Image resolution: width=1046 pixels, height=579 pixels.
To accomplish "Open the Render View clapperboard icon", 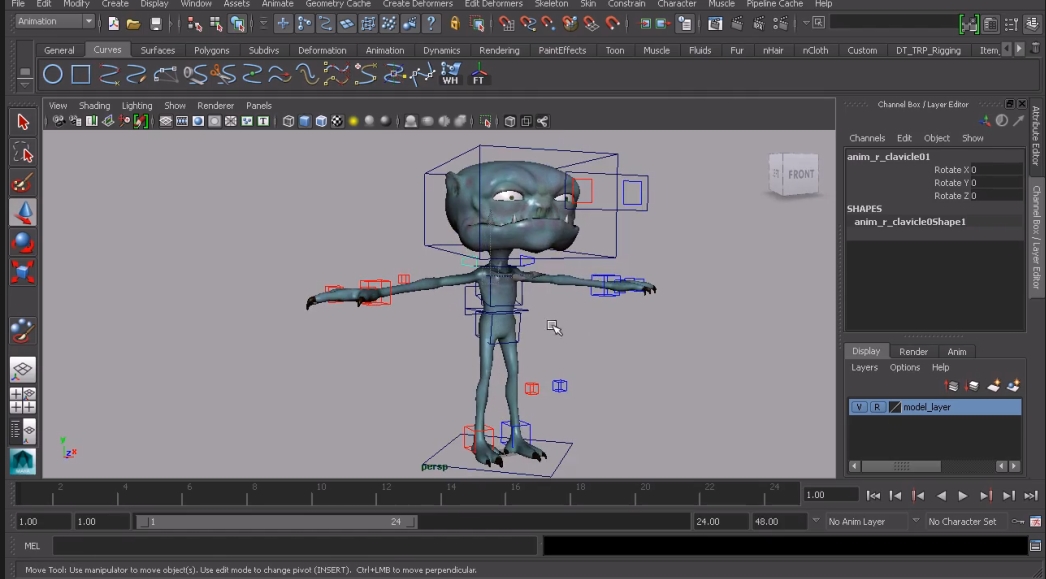I will [715, 24].
